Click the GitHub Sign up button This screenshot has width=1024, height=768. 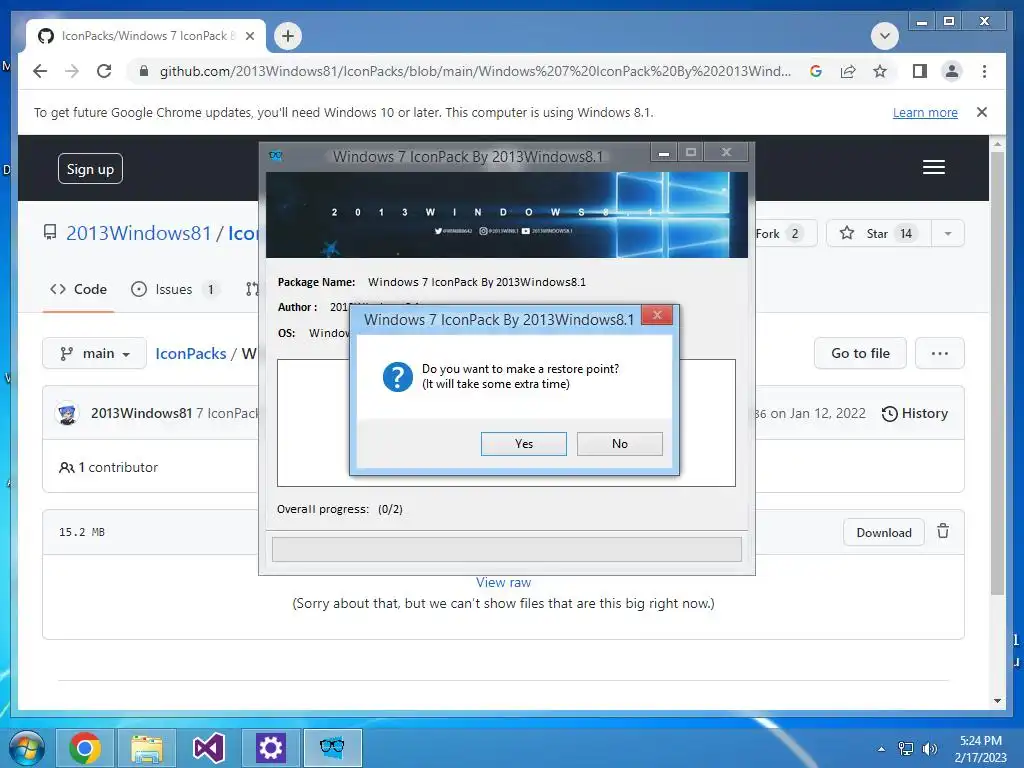pos(90,169)
